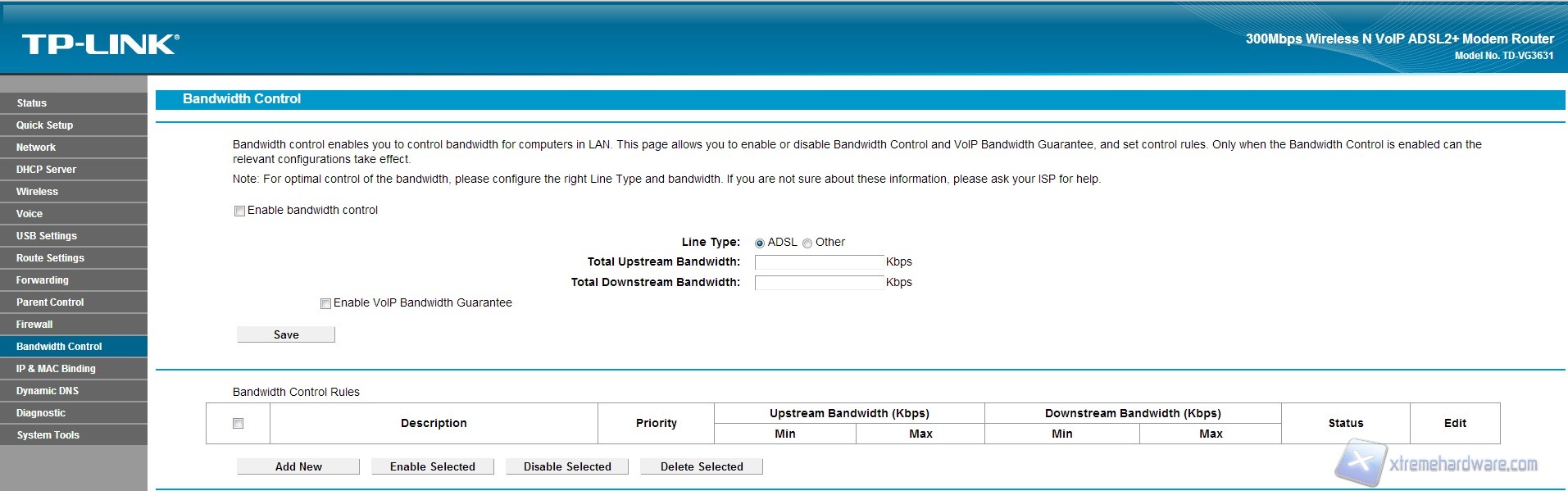The width and height of the screenshot is (1568, 491).
Task: Navigate to Firewall section
Action: [34, 325]
